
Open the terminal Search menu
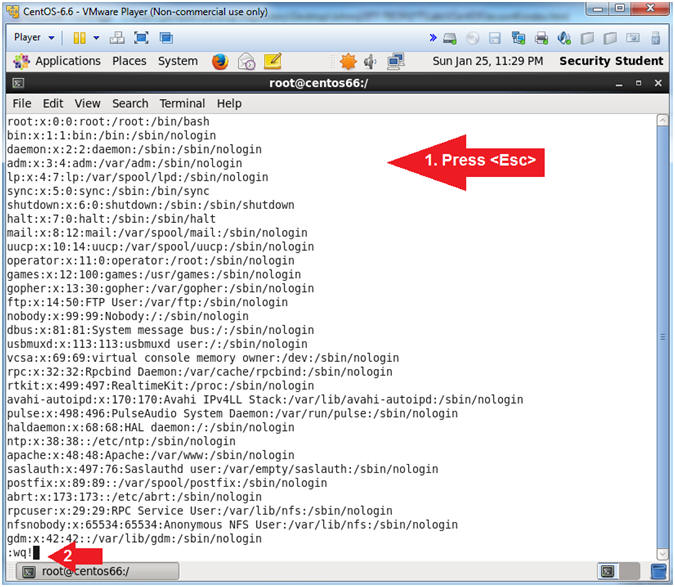coord(130,104)
